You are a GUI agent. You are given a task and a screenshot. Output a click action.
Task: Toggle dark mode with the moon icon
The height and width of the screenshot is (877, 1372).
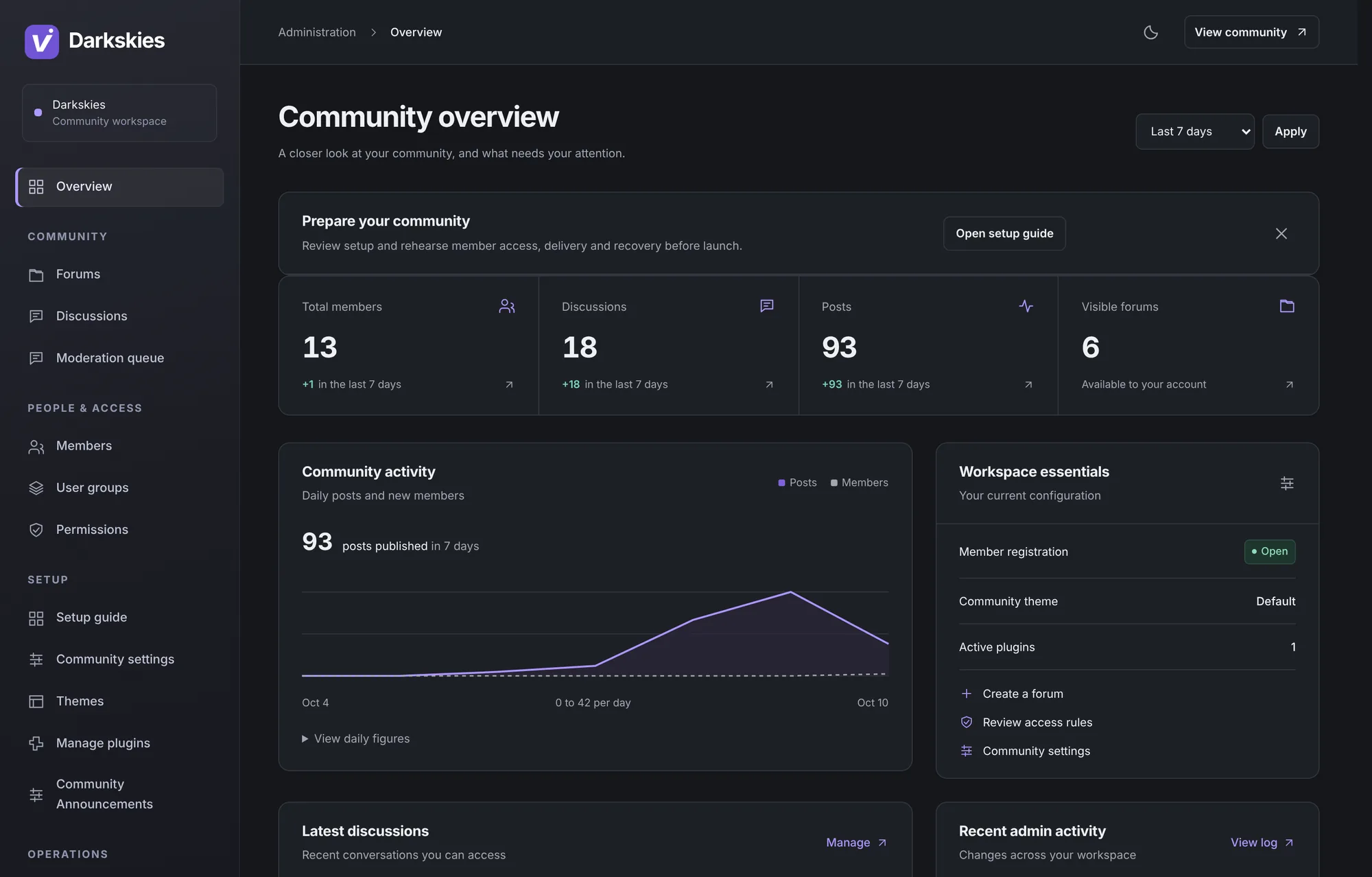coord(1150,32)
